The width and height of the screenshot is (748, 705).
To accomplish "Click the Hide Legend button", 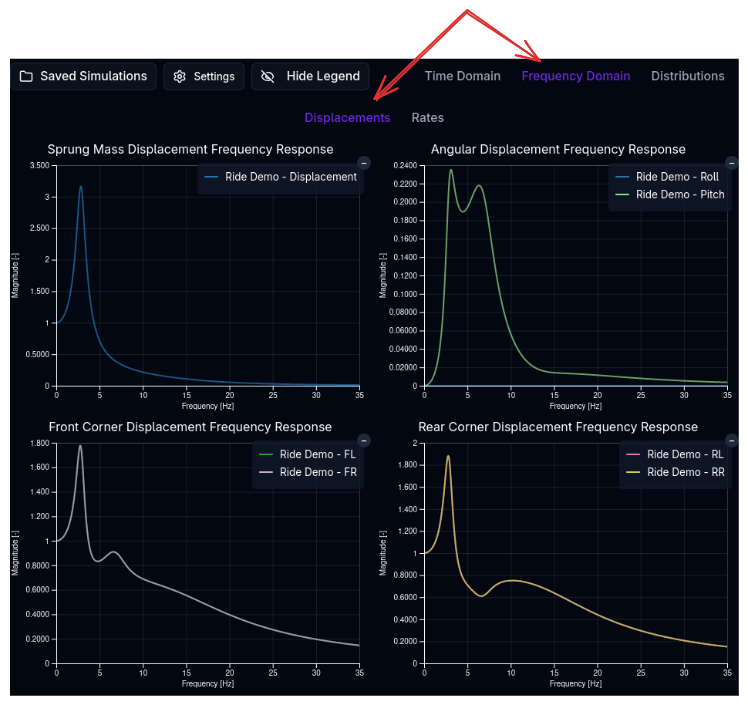I will point(310,76).
